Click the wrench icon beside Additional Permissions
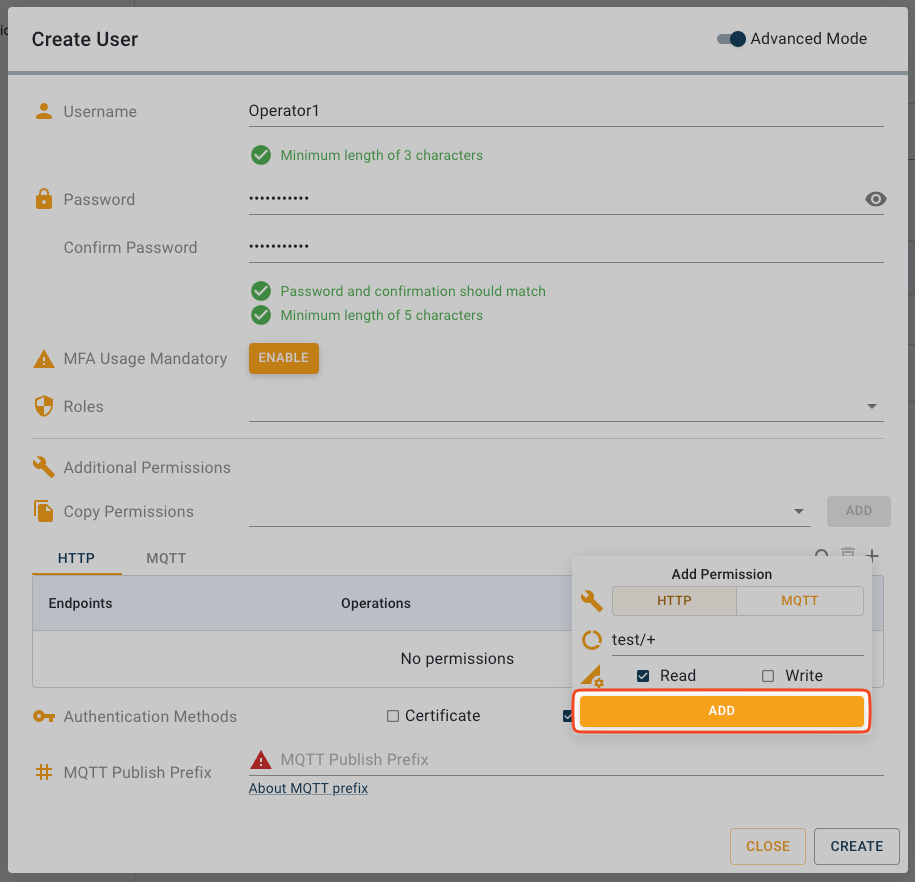 (x=43, y=467)
